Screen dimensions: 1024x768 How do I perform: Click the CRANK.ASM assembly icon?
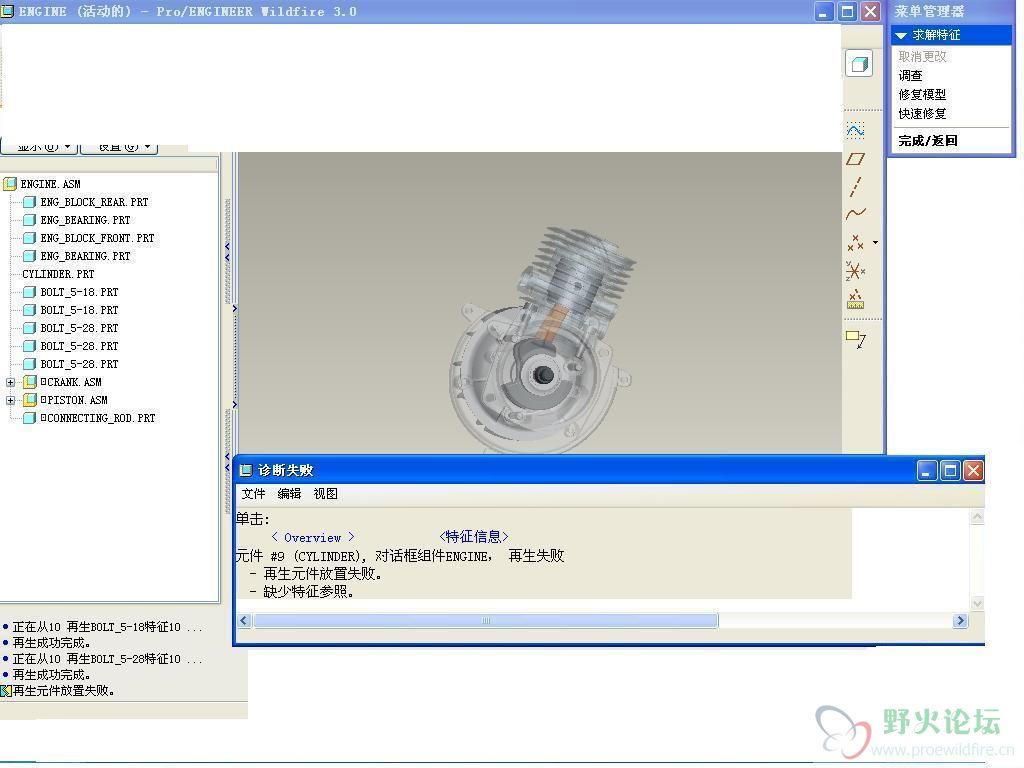pos(29,382)
